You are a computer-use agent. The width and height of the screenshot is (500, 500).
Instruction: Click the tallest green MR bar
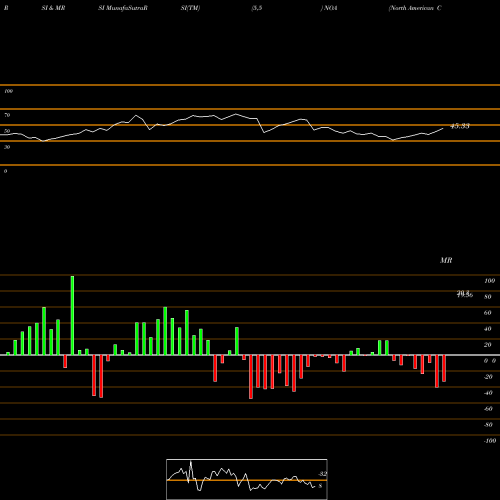[x=72, y=315]
